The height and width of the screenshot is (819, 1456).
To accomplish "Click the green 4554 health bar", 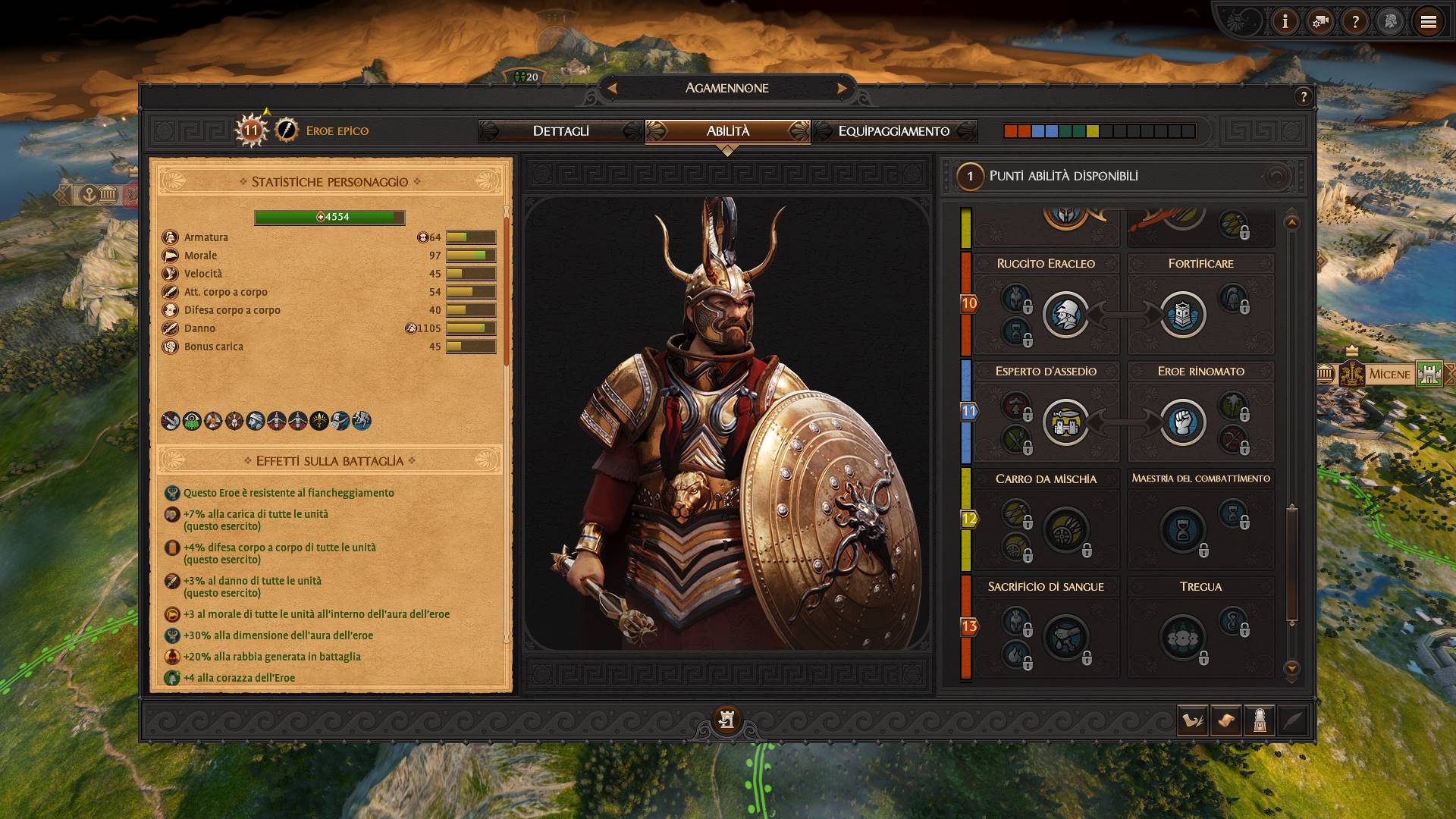I will (330, 218).
